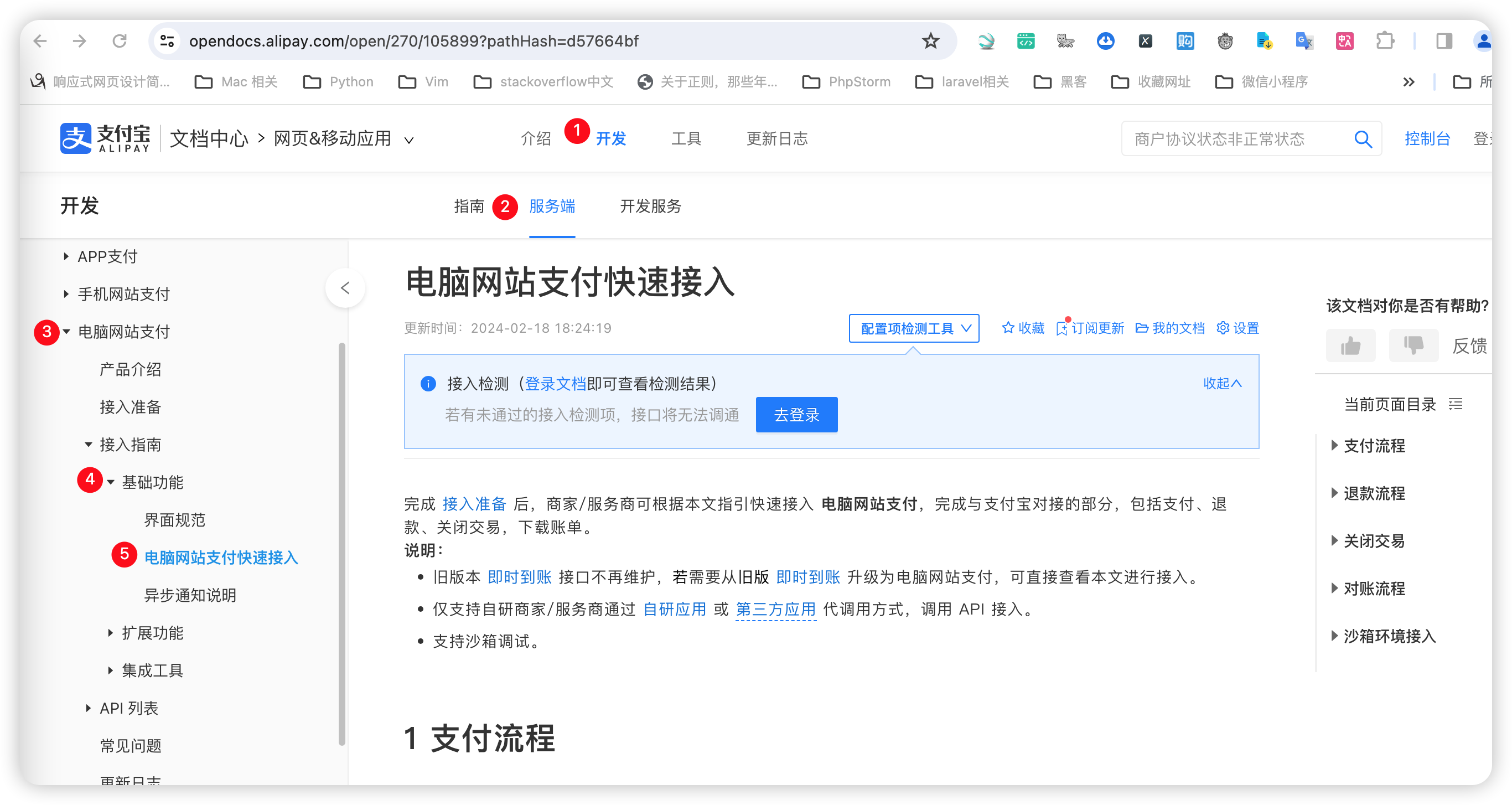The height and width of the screenshot is (805, 1512).
Task: Open the 开发服务 sub-tab
Action: (650, 206)
